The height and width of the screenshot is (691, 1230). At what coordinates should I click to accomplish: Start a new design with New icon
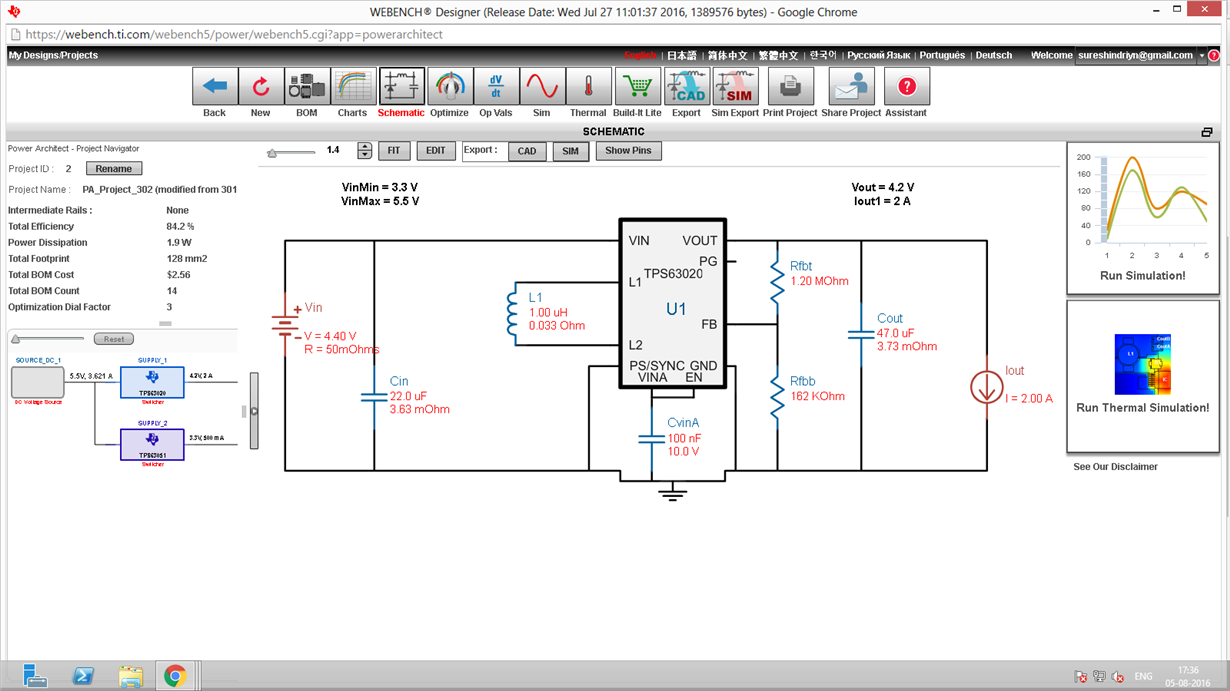point(261,86)
